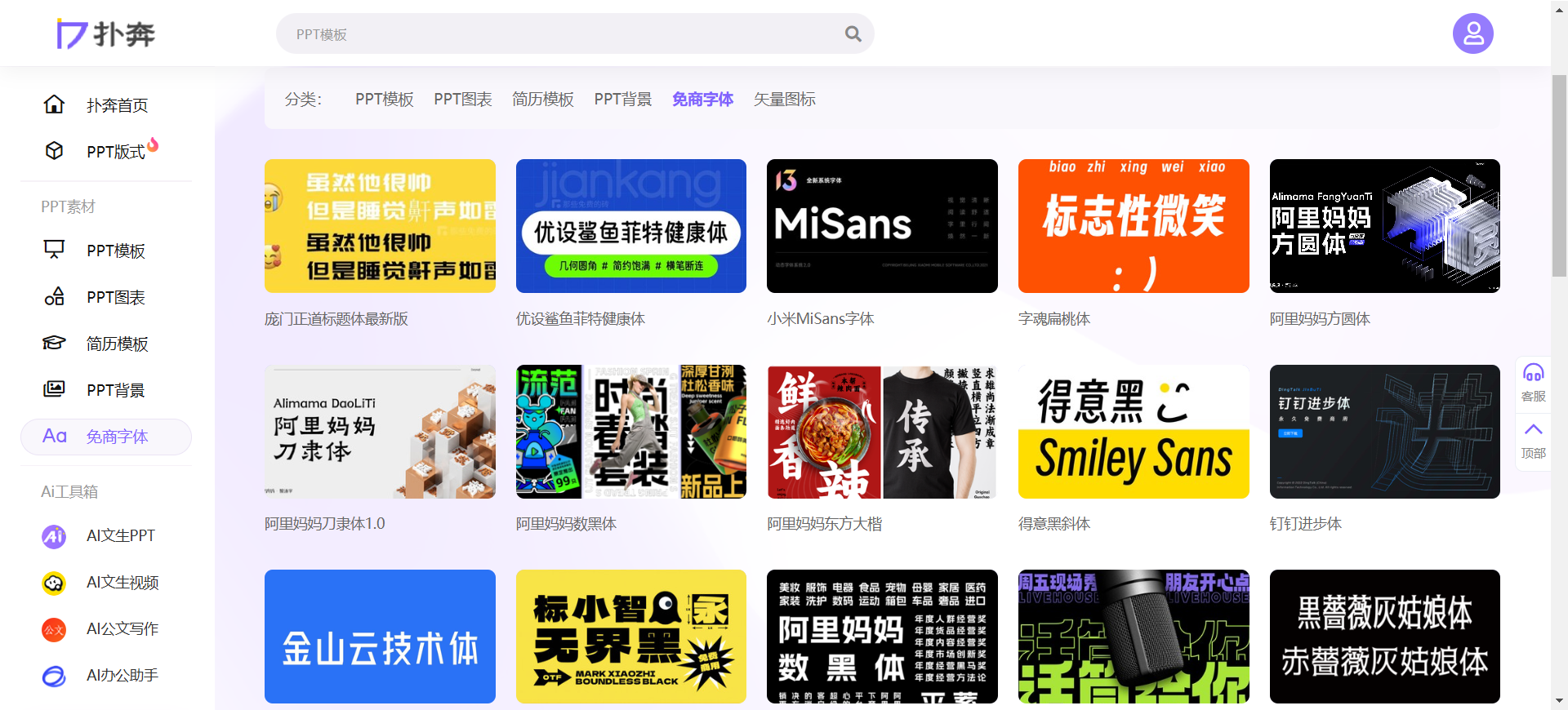
Task: Click the image icon beside PPT背景
Action: point(54,389)
